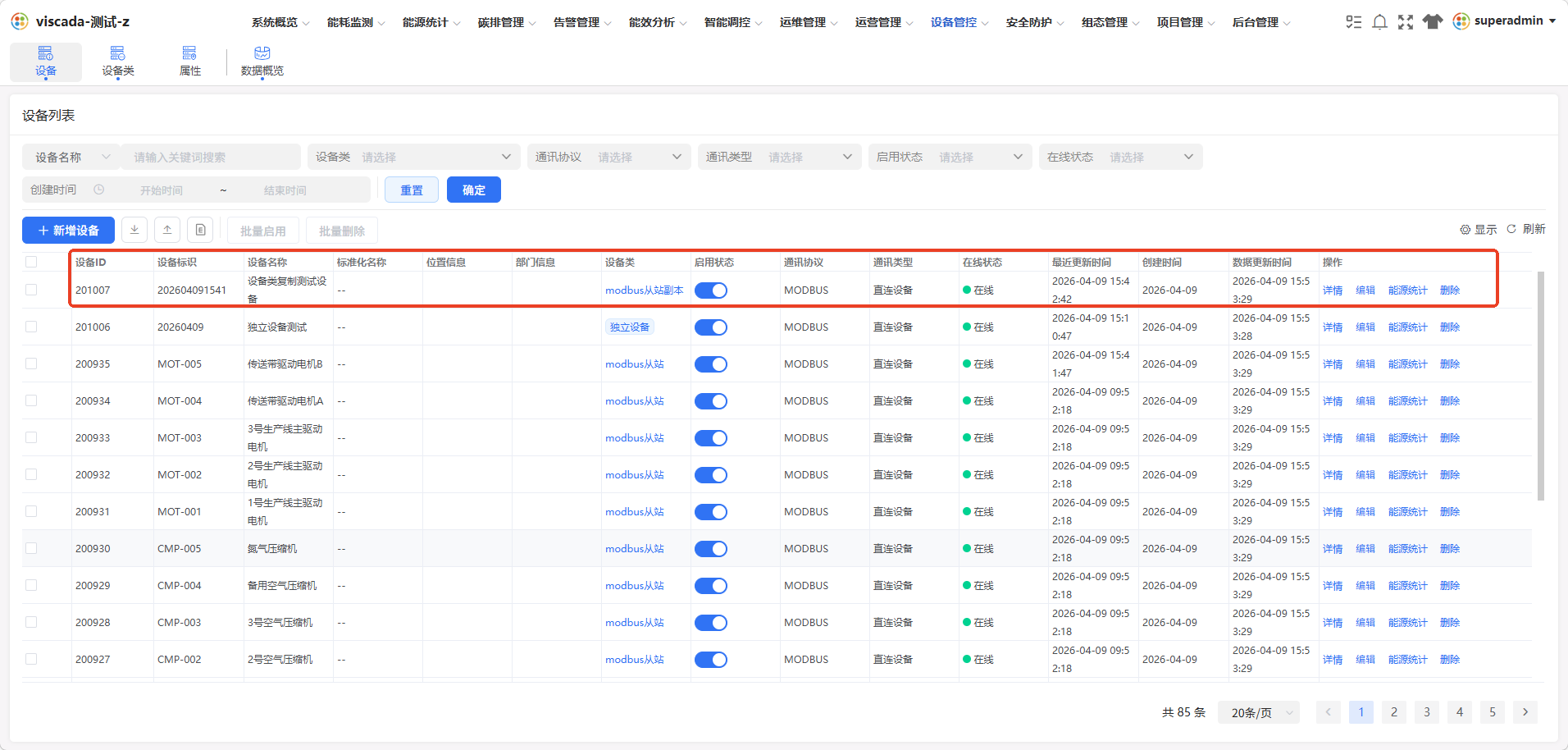Check the select-all header checkbox
Viewport: 1568px width, 750px height.
click(31, 262)
